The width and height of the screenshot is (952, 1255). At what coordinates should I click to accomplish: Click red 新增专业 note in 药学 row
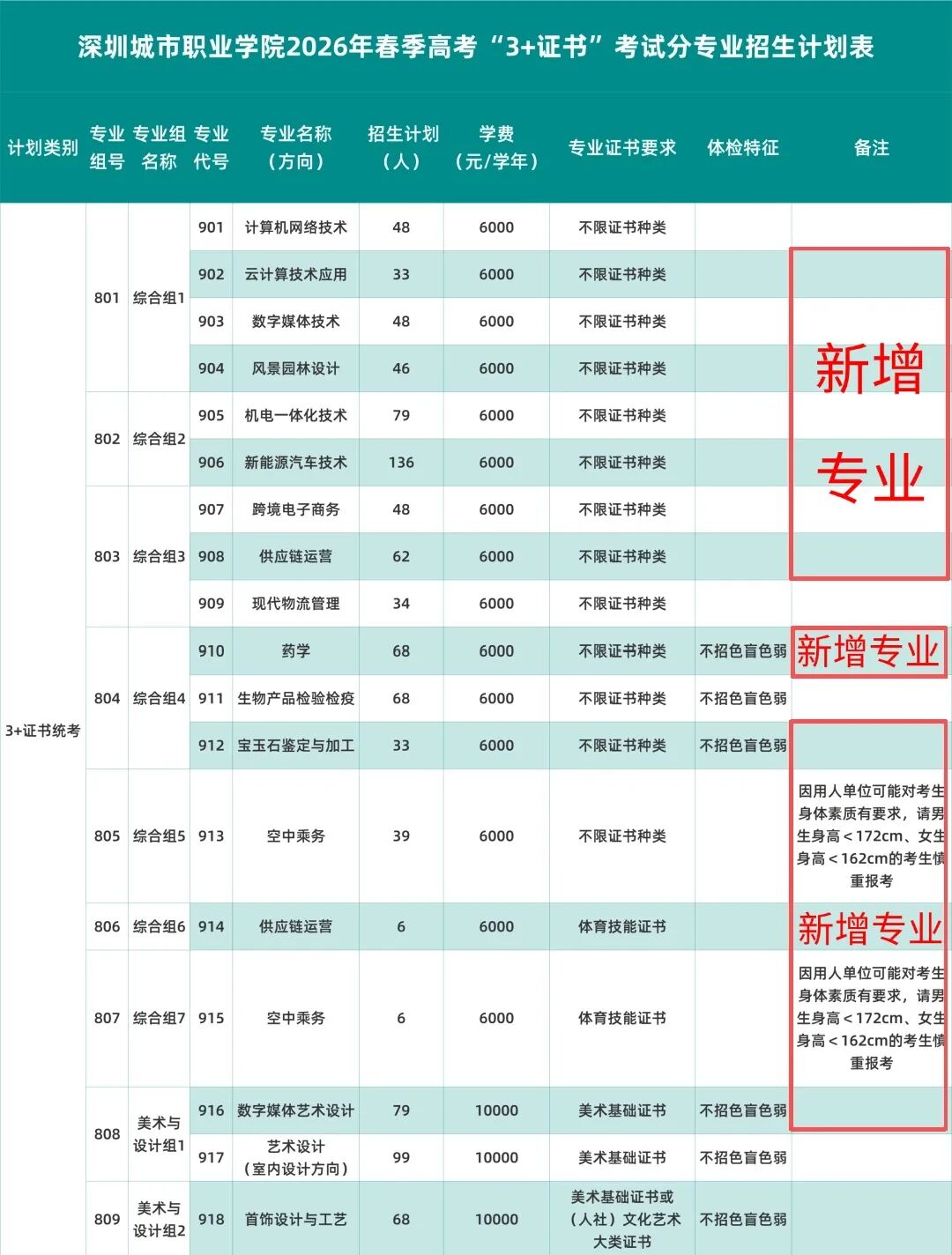point(869,652)
